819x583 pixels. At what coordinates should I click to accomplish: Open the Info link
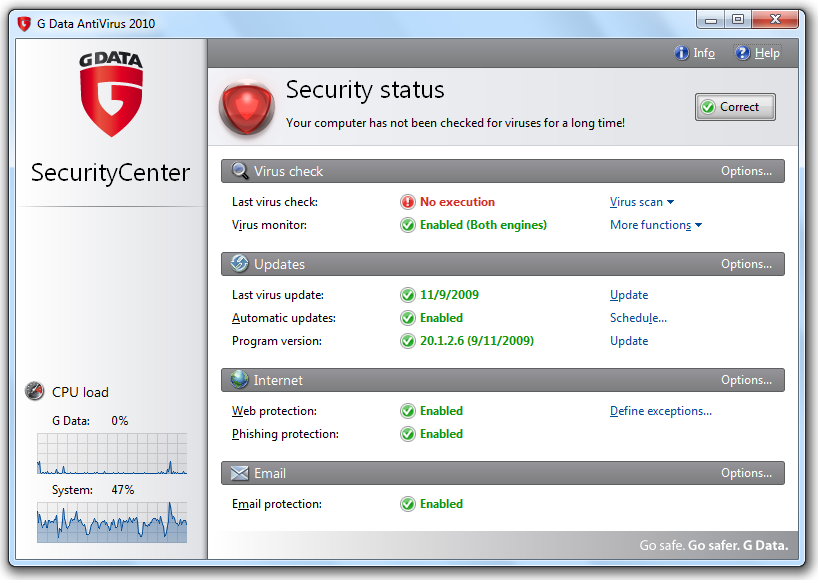tap(704, 53)
